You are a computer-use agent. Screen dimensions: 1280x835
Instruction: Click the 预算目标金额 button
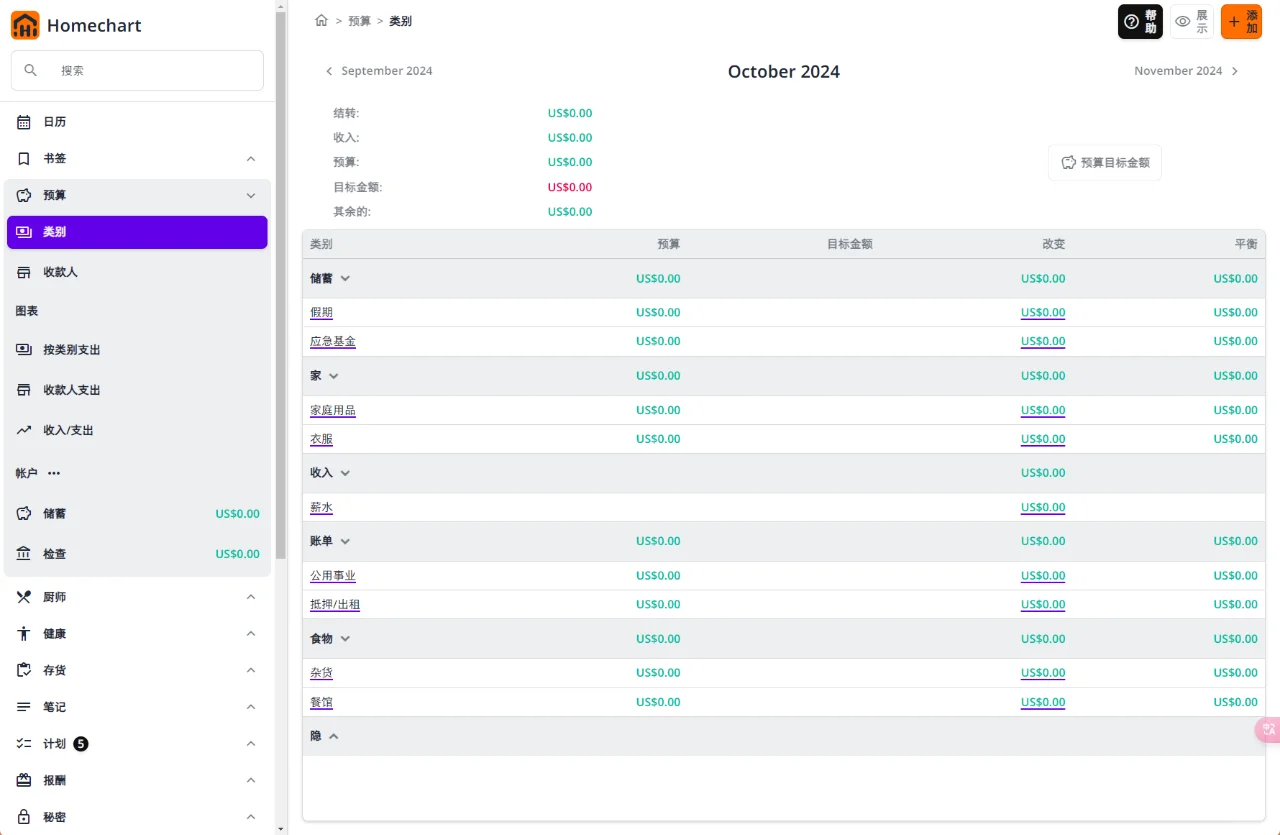point(1104,162)
